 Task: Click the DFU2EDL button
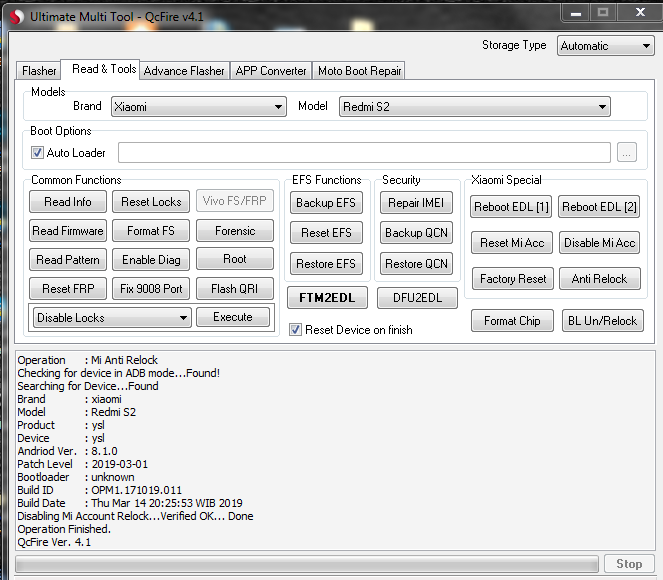(x=417, y=298)
